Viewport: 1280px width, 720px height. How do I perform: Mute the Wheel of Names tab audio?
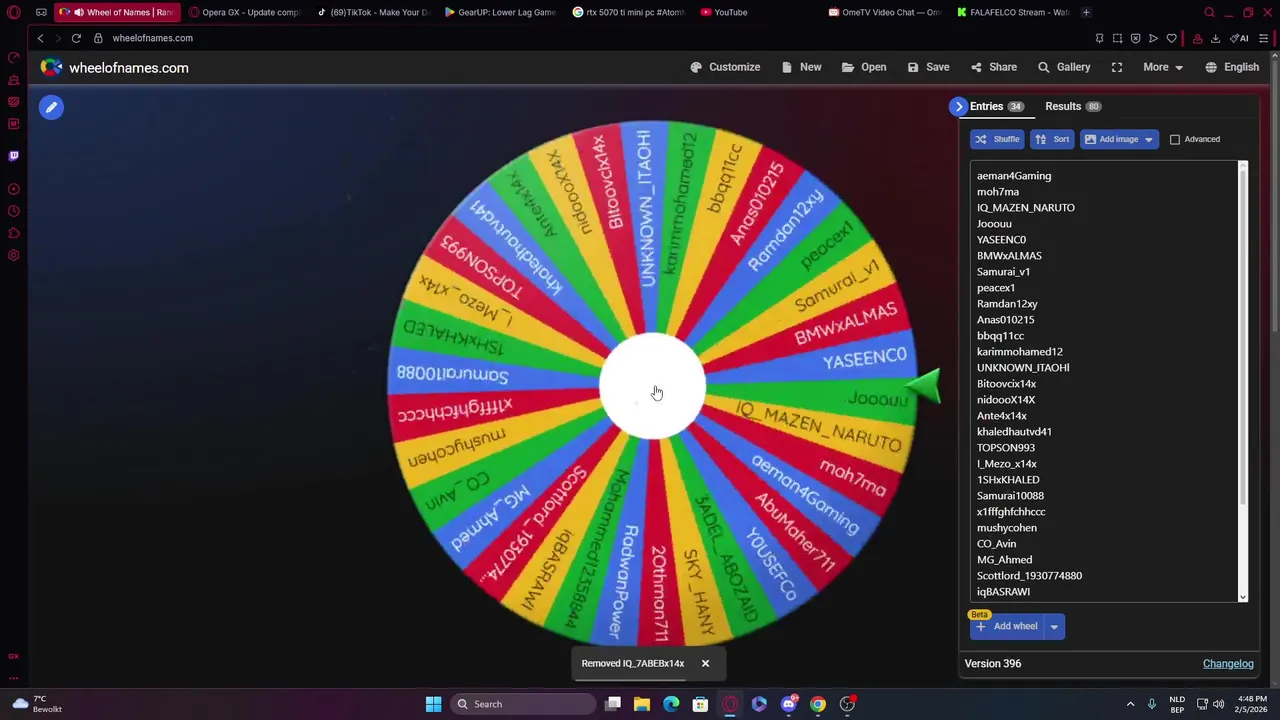[x=78, y=12]
